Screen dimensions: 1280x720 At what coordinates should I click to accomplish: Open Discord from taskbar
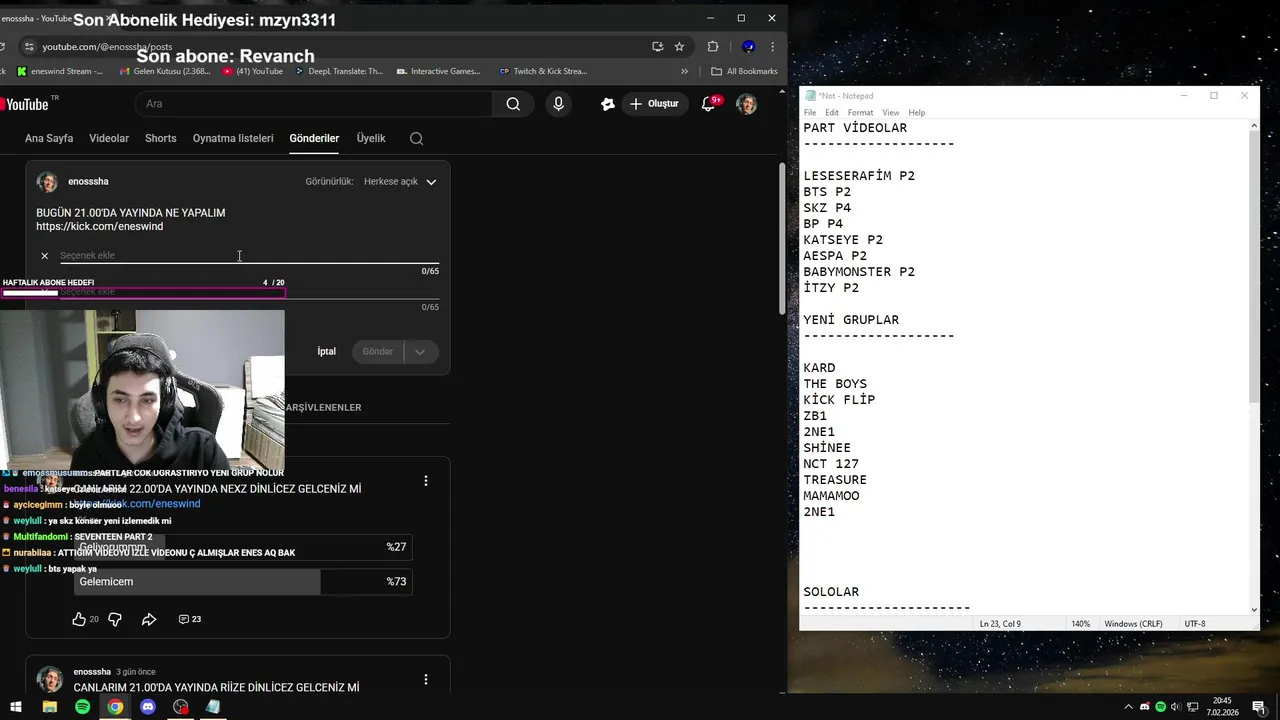click(148, 707)
